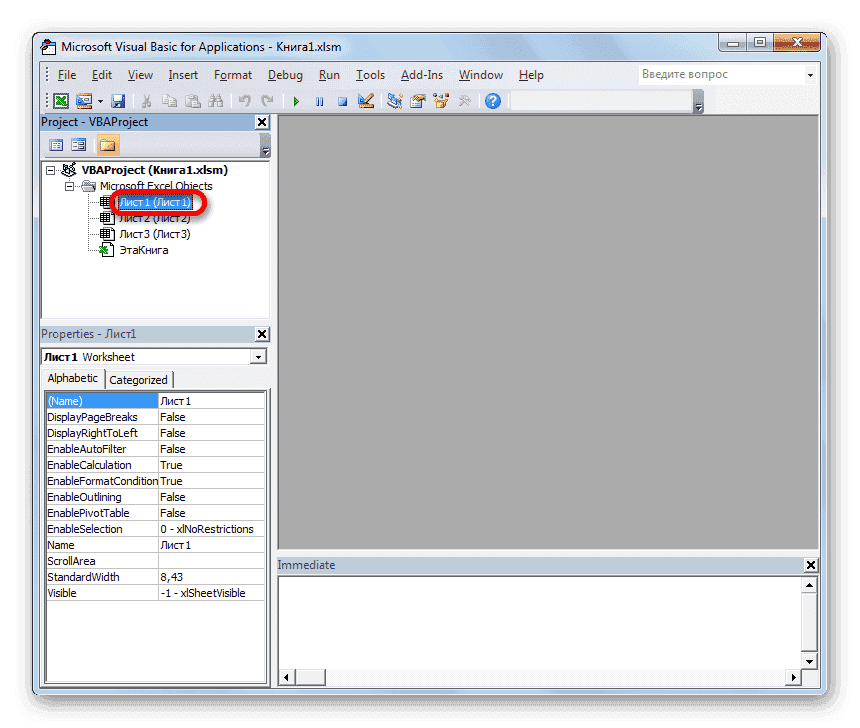The image size is (860, 728).
Task: Collapse the VBAProject tree node
Action: point(51,169)
